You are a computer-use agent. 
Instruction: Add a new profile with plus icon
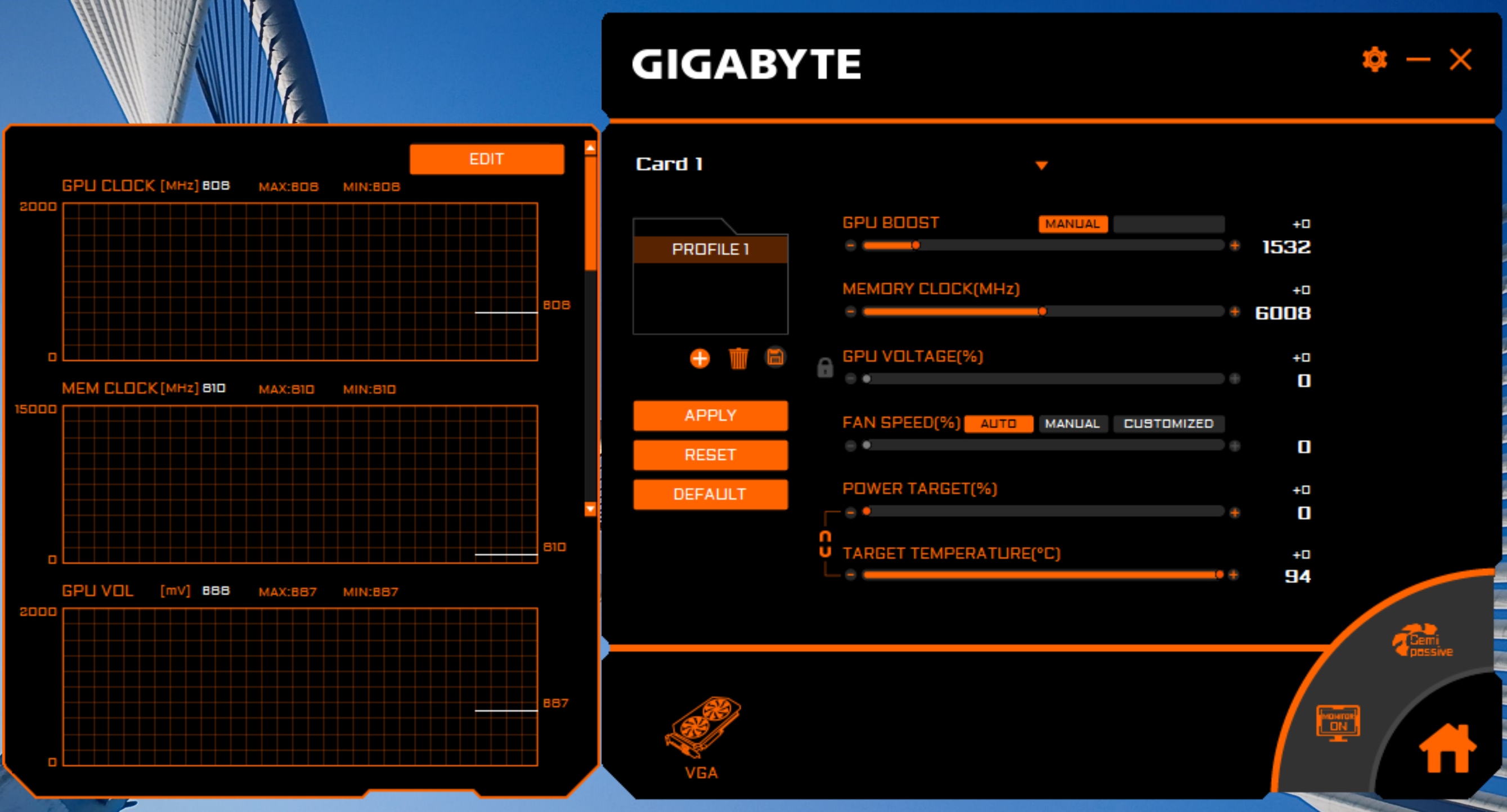pos(699,358)
